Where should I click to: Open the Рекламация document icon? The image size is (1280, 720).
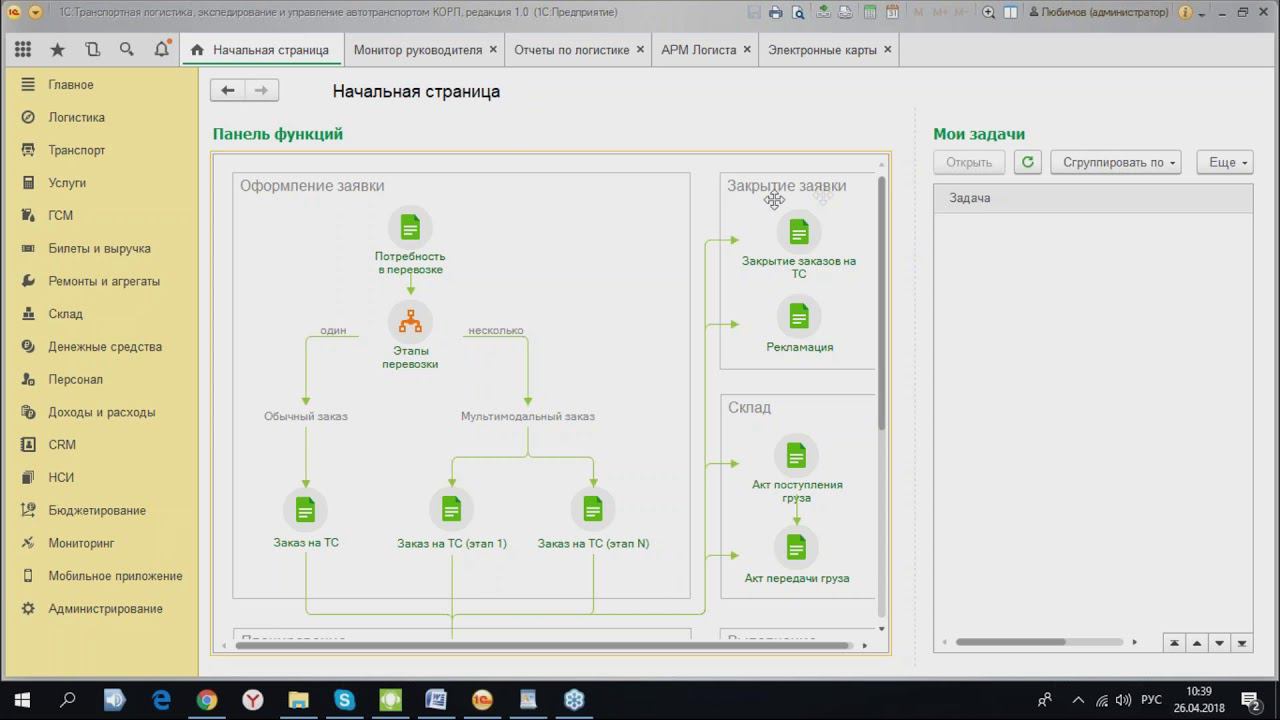click(x=798, y=318)
